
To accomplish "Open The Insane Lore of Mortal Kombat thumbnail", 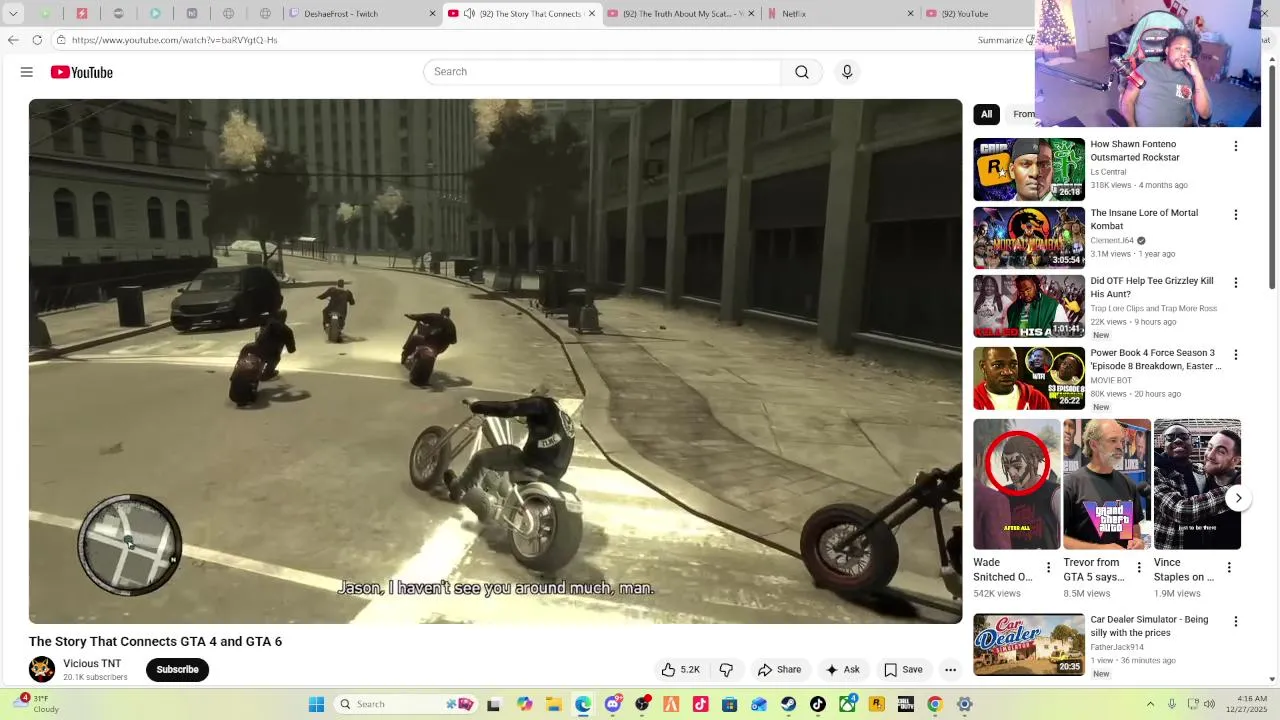I will [1029, 238].
